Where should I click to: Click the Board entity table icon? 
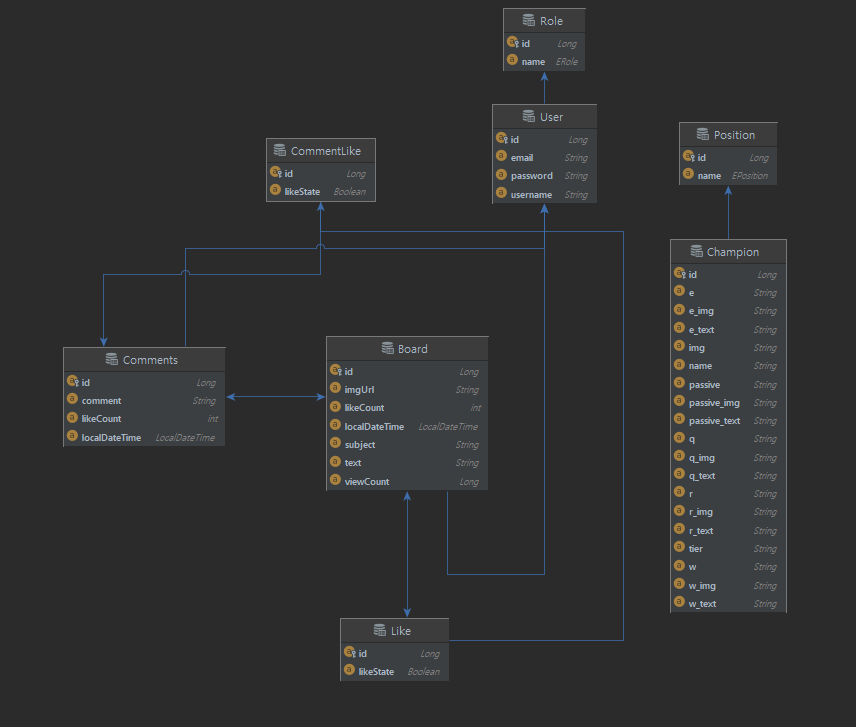click(388, 348)
